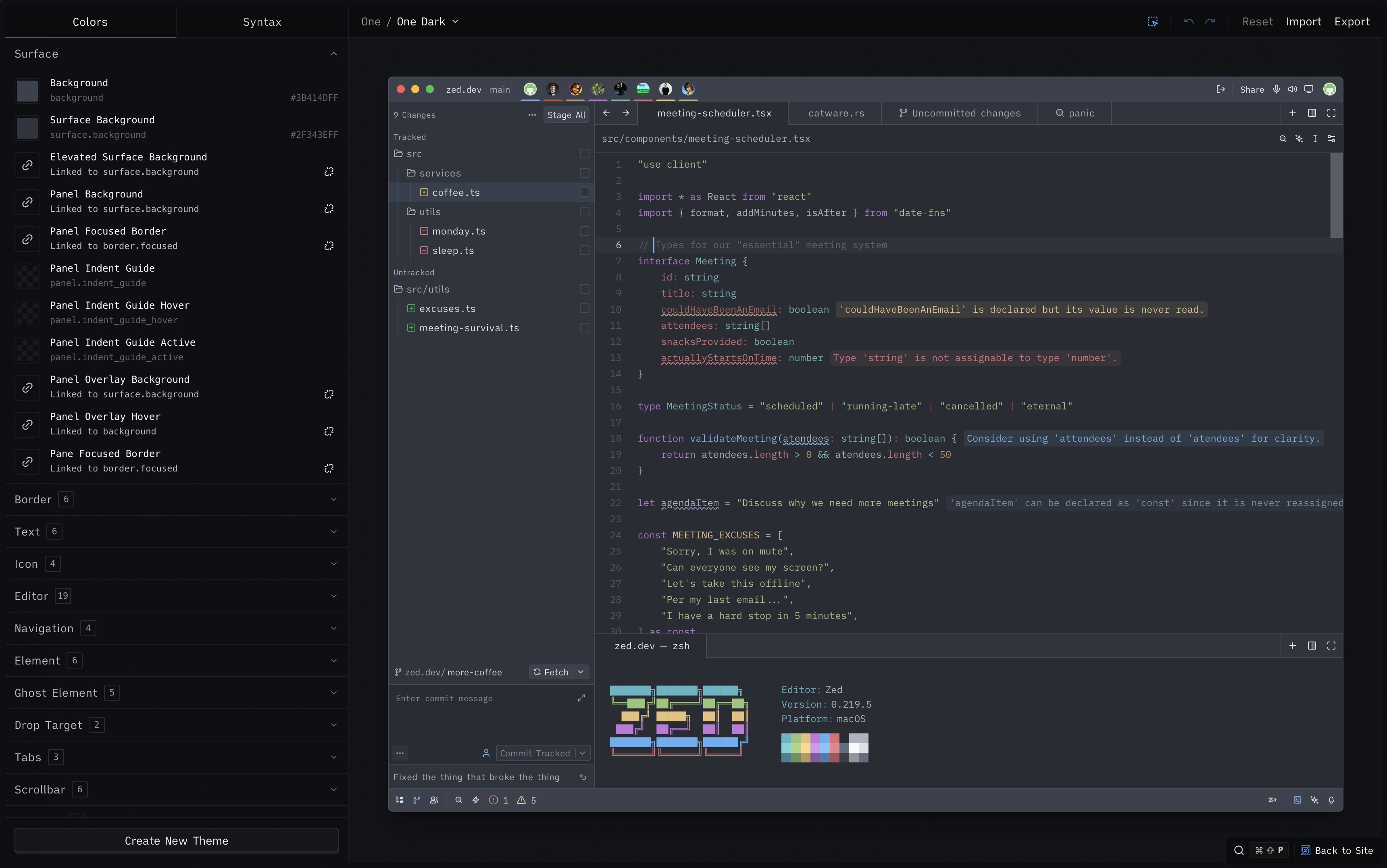Start screen sharing via the monitor icon
Screen dimensions: 1387x868
(x=1309, y=89)
